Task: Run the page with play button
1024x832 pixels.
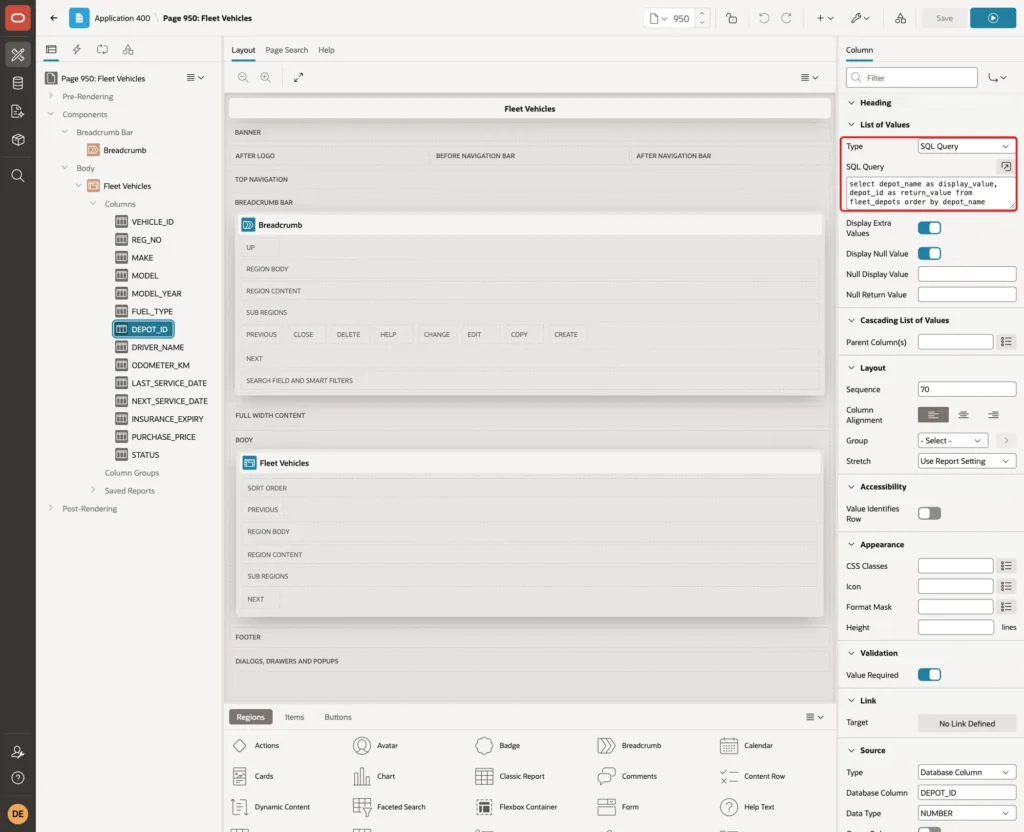Action: (993, 18)
